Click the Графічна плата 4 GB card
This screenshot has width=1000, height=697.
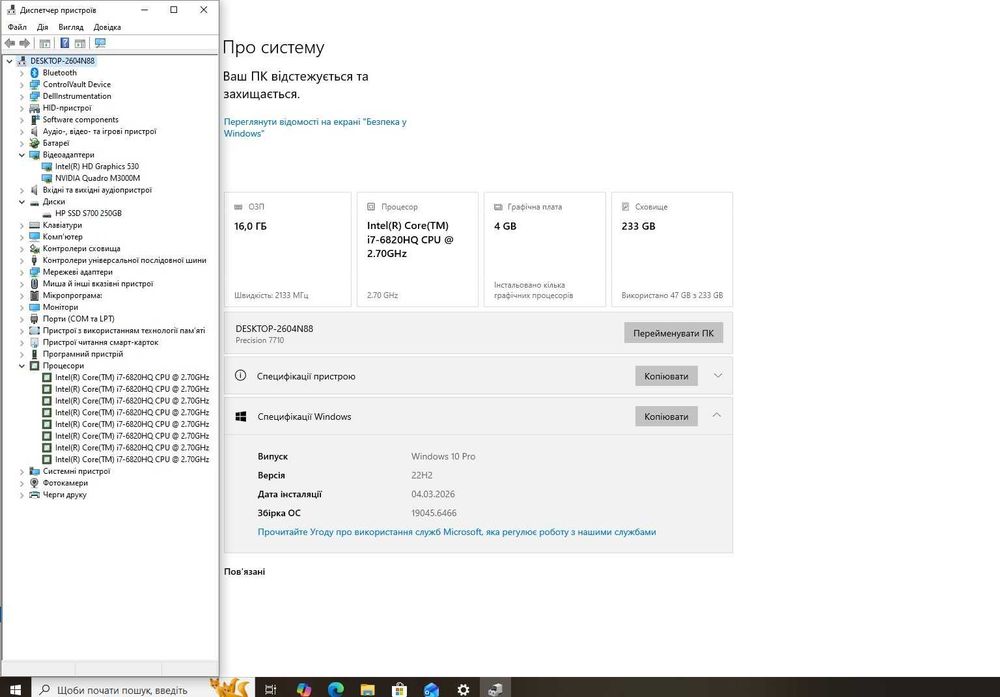tap(545, 249)
